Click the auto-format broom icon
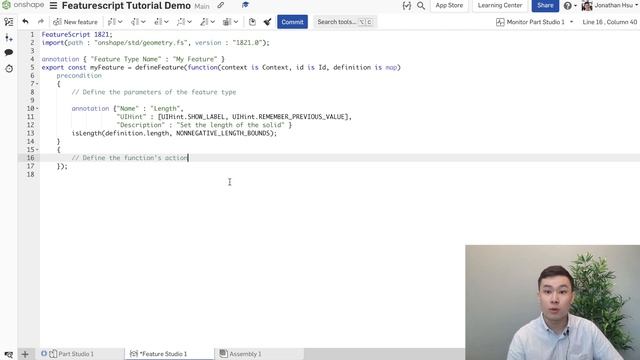640x360 pixels. pyautogui.click(x=267, y=22)
